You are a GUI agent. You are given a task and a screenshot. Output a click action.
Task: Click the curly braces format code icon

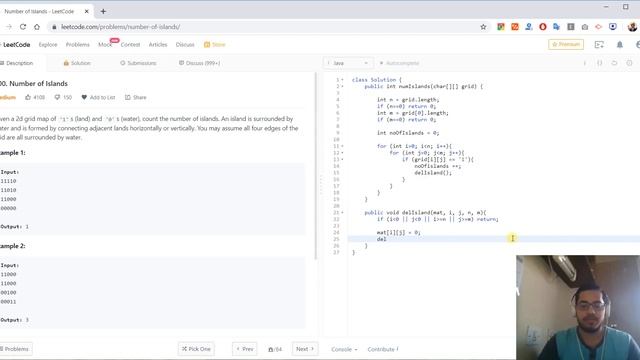click(599, 63)
